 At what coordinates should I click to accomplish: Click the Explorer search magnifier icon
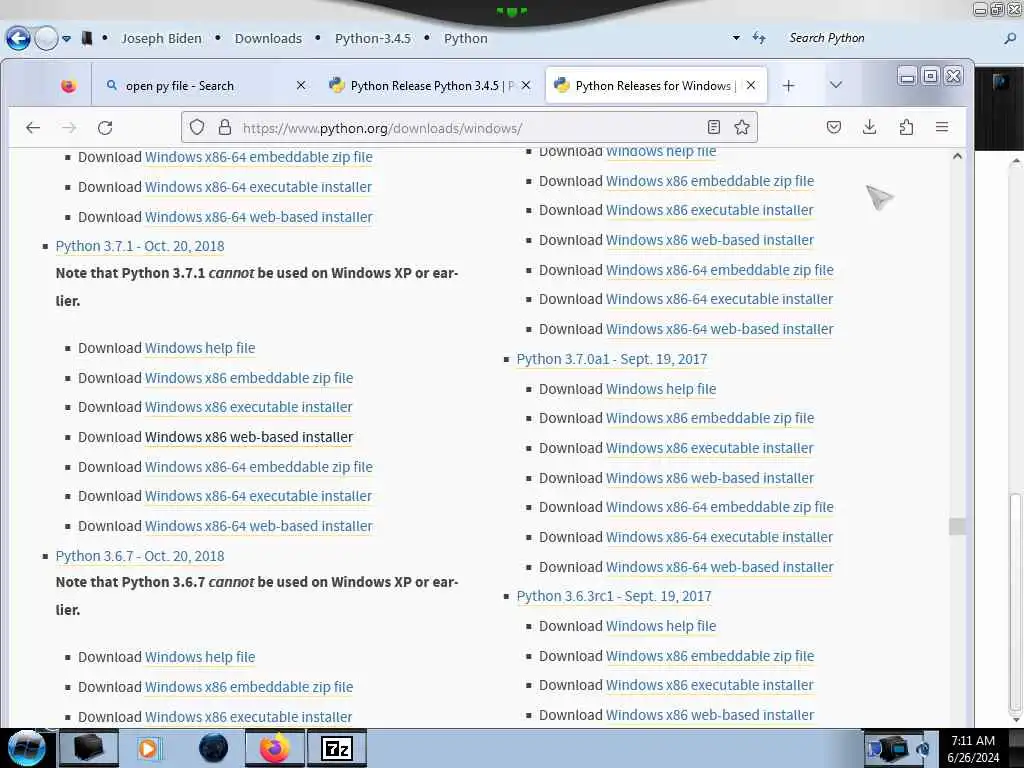click(x=1010, y=39)
